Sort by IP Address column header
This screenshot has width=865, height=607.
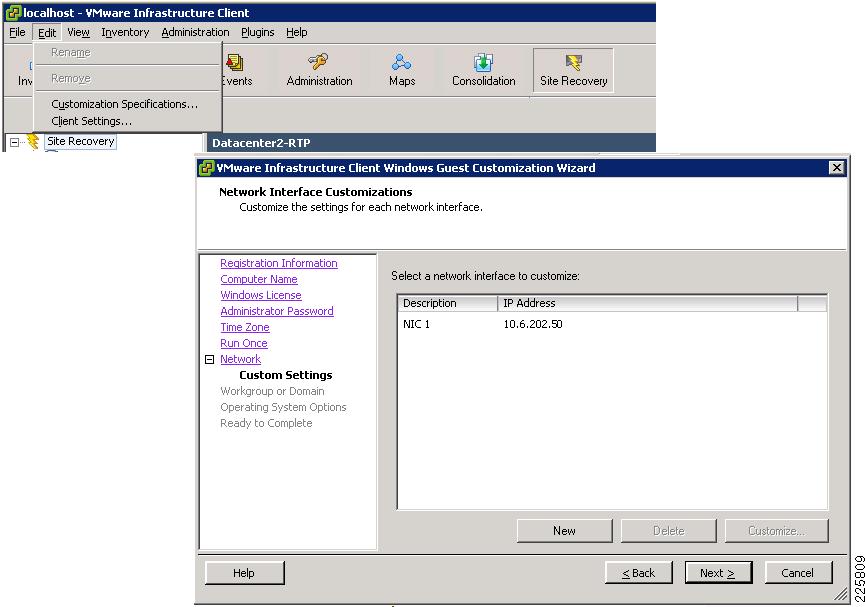point(647,303)
